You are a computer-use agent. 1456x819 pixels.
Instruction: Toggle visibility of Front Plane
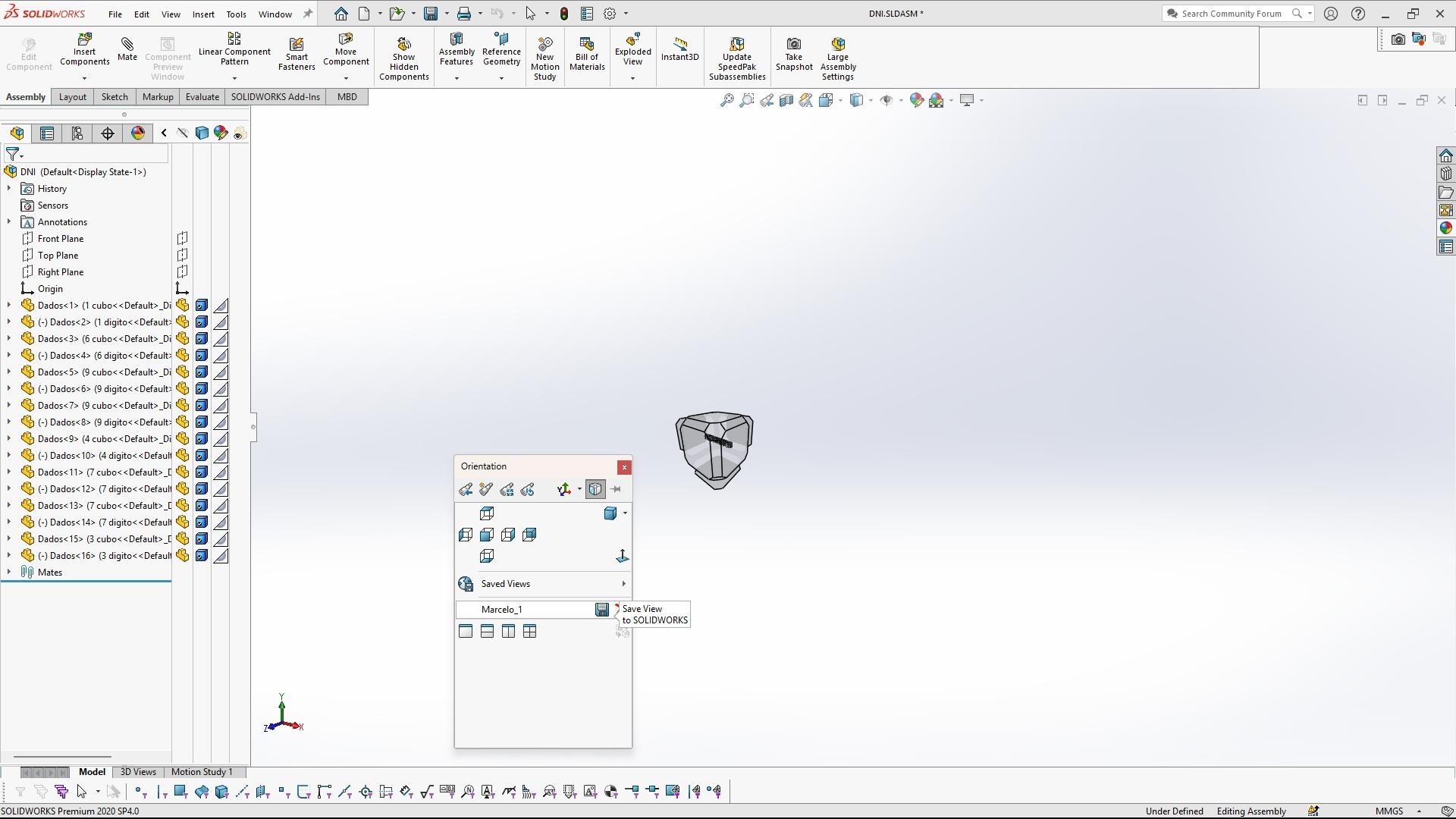tap(183, 239)
